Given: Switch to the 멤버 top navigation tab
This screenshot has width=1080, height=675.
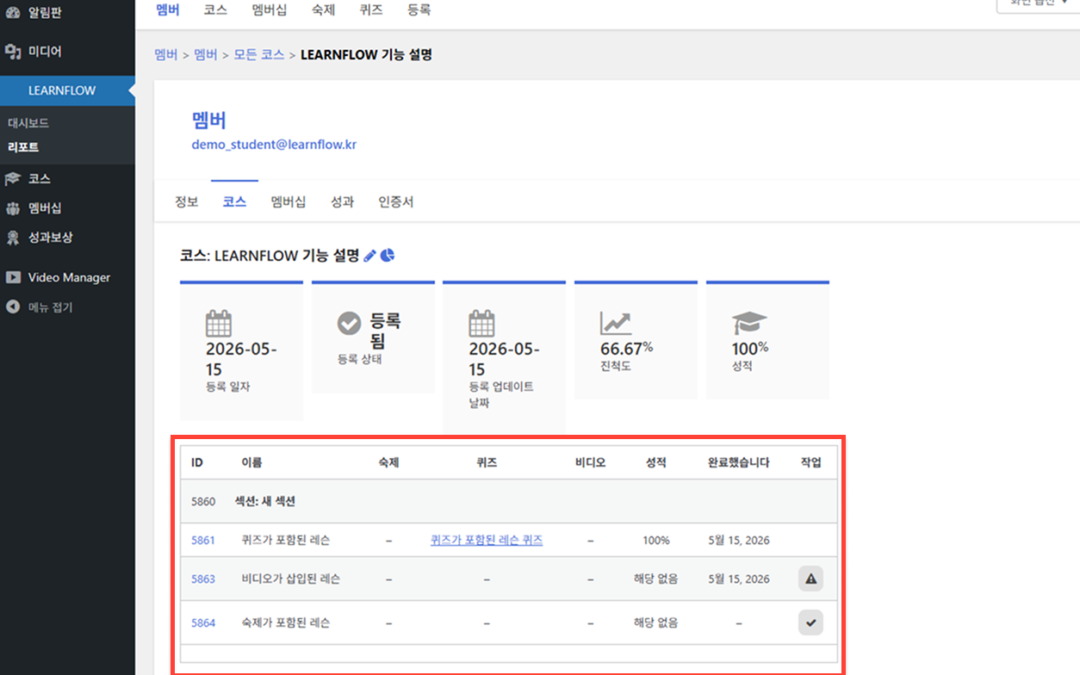Looking at the screenshot, I should [167, 10].
